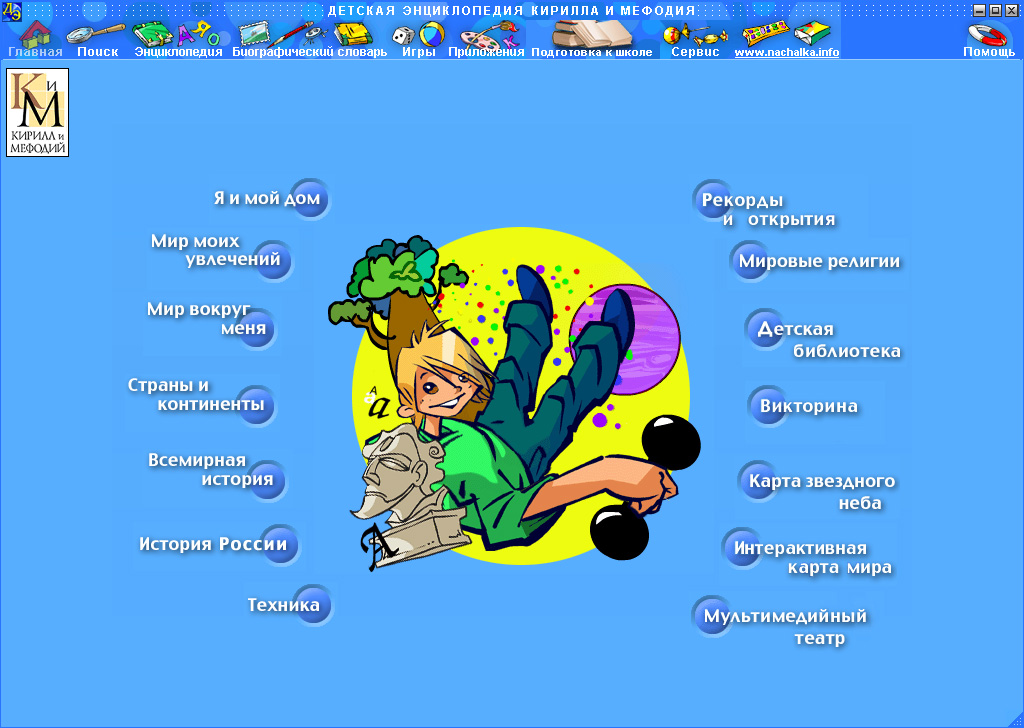Open Поиск via magnifying glass icon
1024x728 pixels.
pyautogui.click(x=96, y=32)
